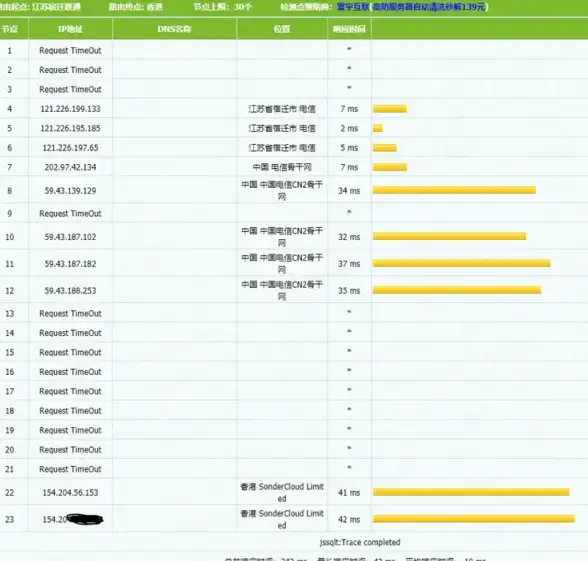Open the blue sponsor link in header
This screenshot has width=588, height=561.
tap(412, 7)
